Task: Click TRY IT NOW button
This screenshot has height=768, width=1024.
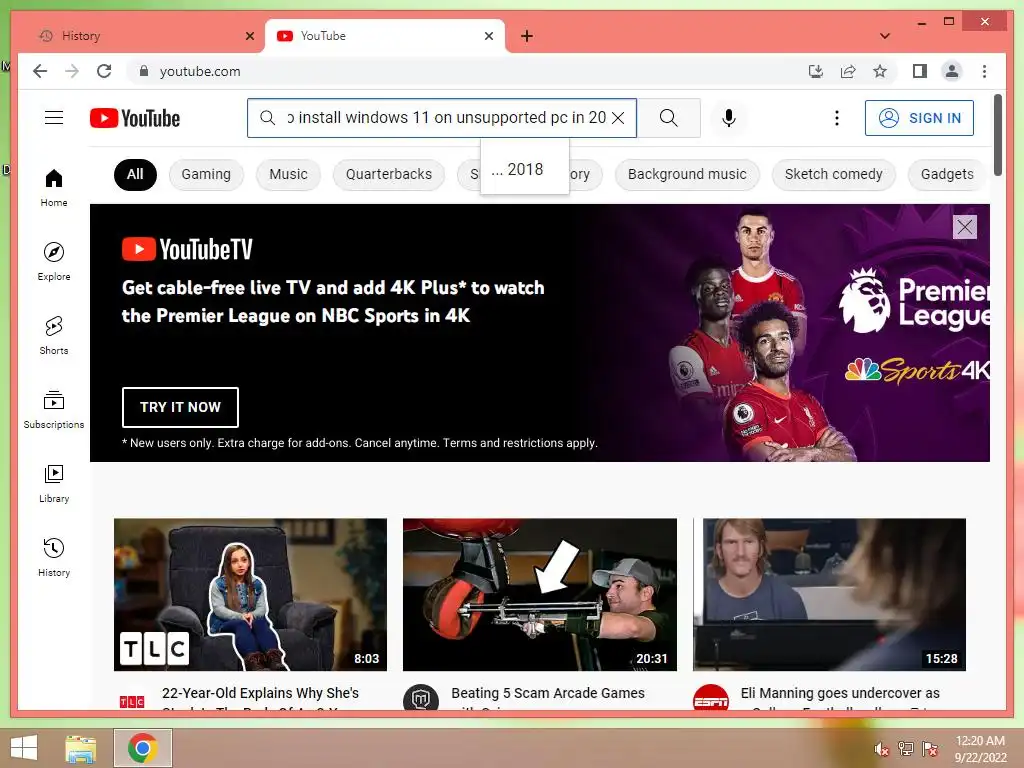Action: 180,407
